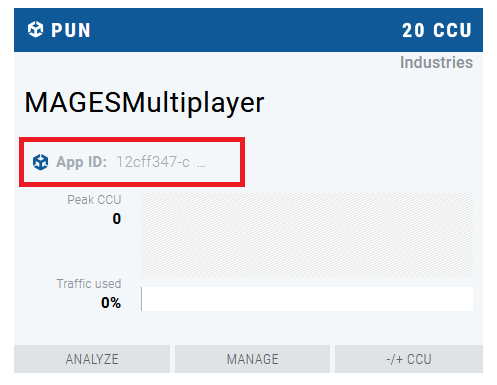497x385 pixels.
Task: Click the Peak CCU label
Action: point(94,200)
